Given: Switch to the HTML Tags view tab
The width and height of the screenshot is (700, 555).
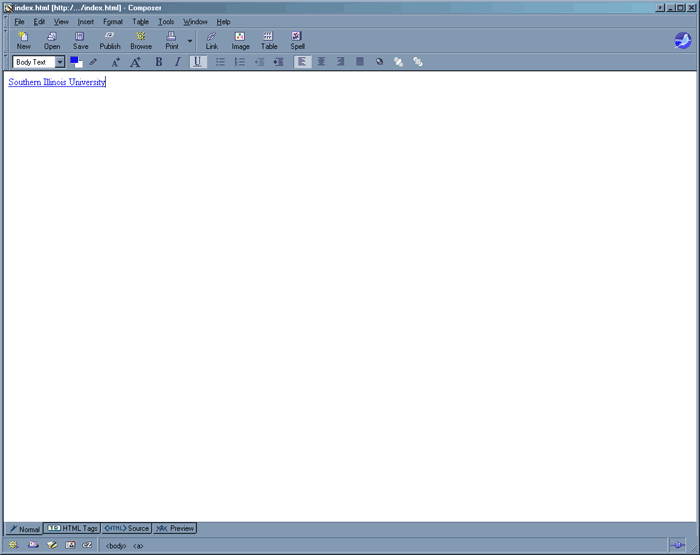Looking at the screenshot, I should click(72, 528).
